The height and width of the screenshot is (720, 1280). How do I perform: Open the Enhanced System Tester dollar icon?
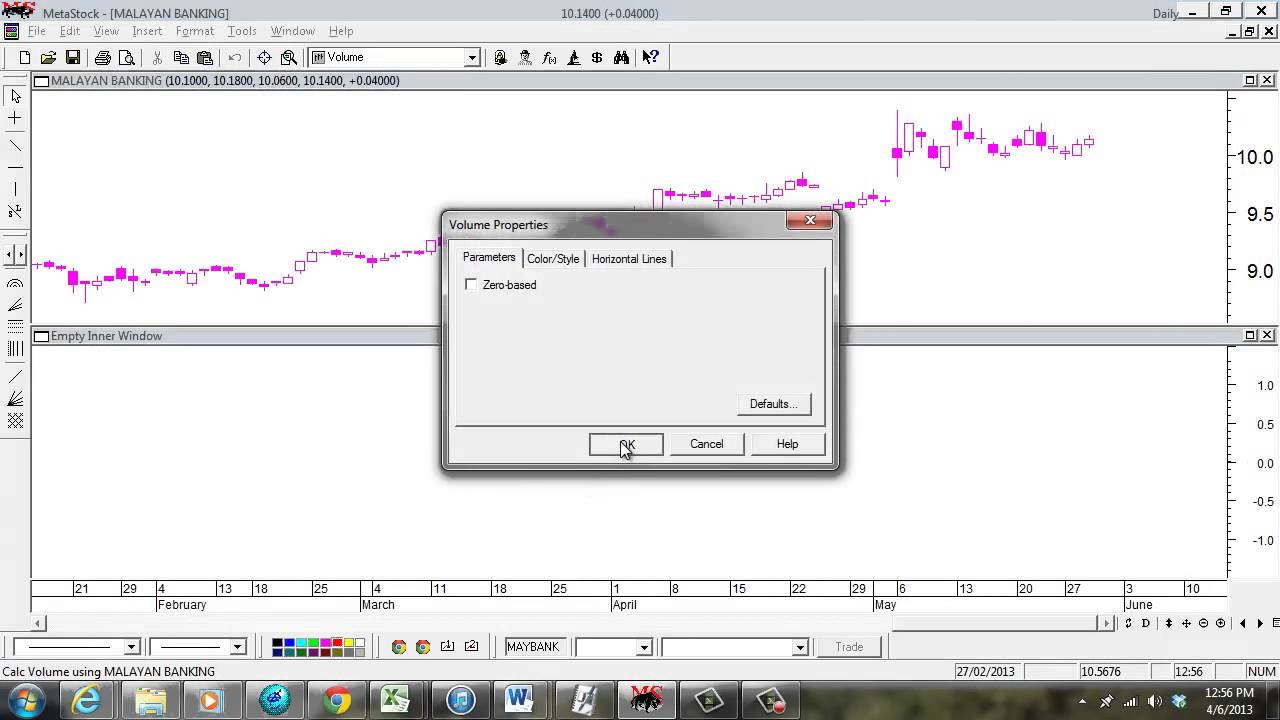coord(597,58)
